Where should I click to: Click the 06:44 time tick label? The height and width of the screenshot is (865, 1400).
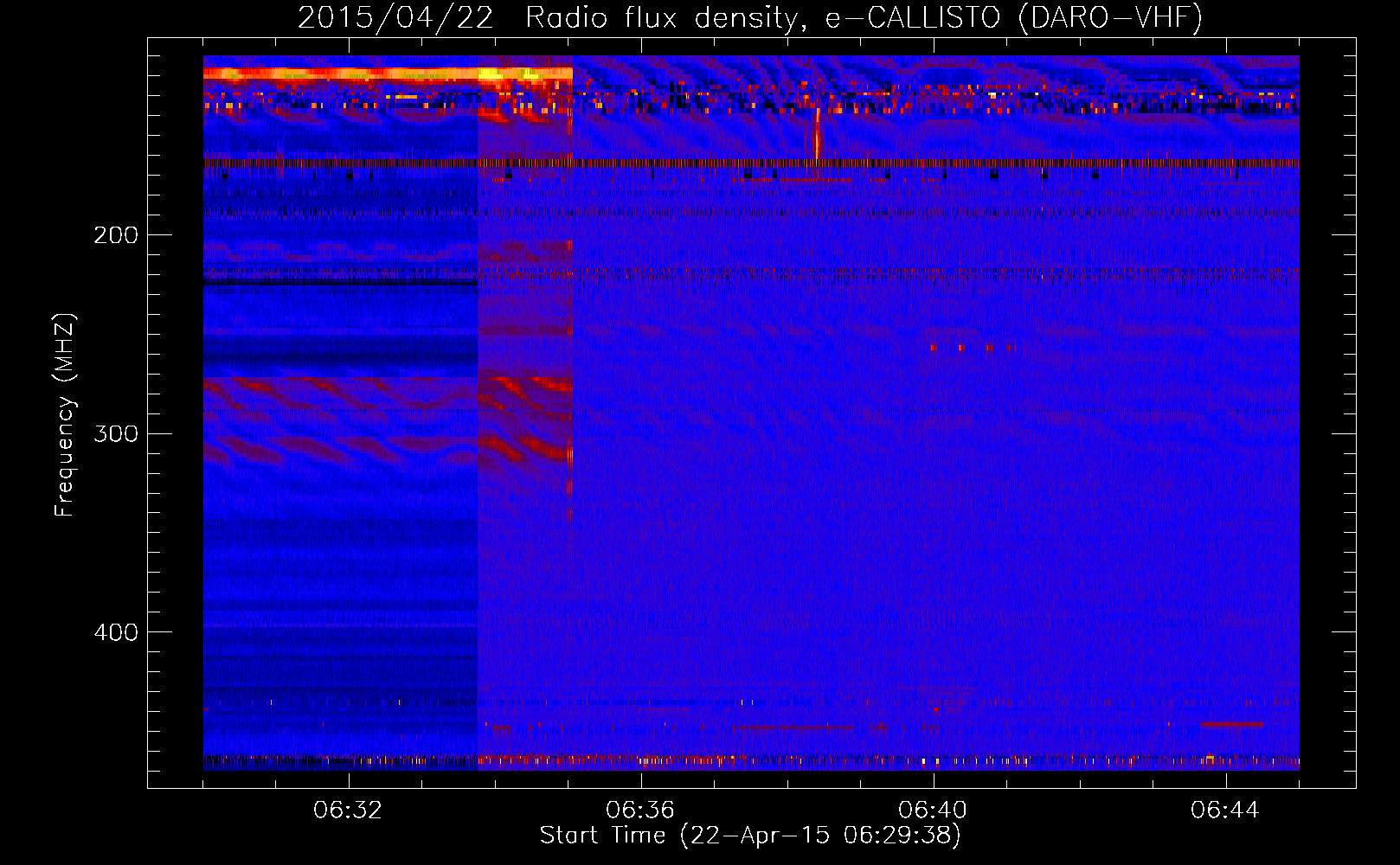pyautogui.click(x=1225, y=811)
